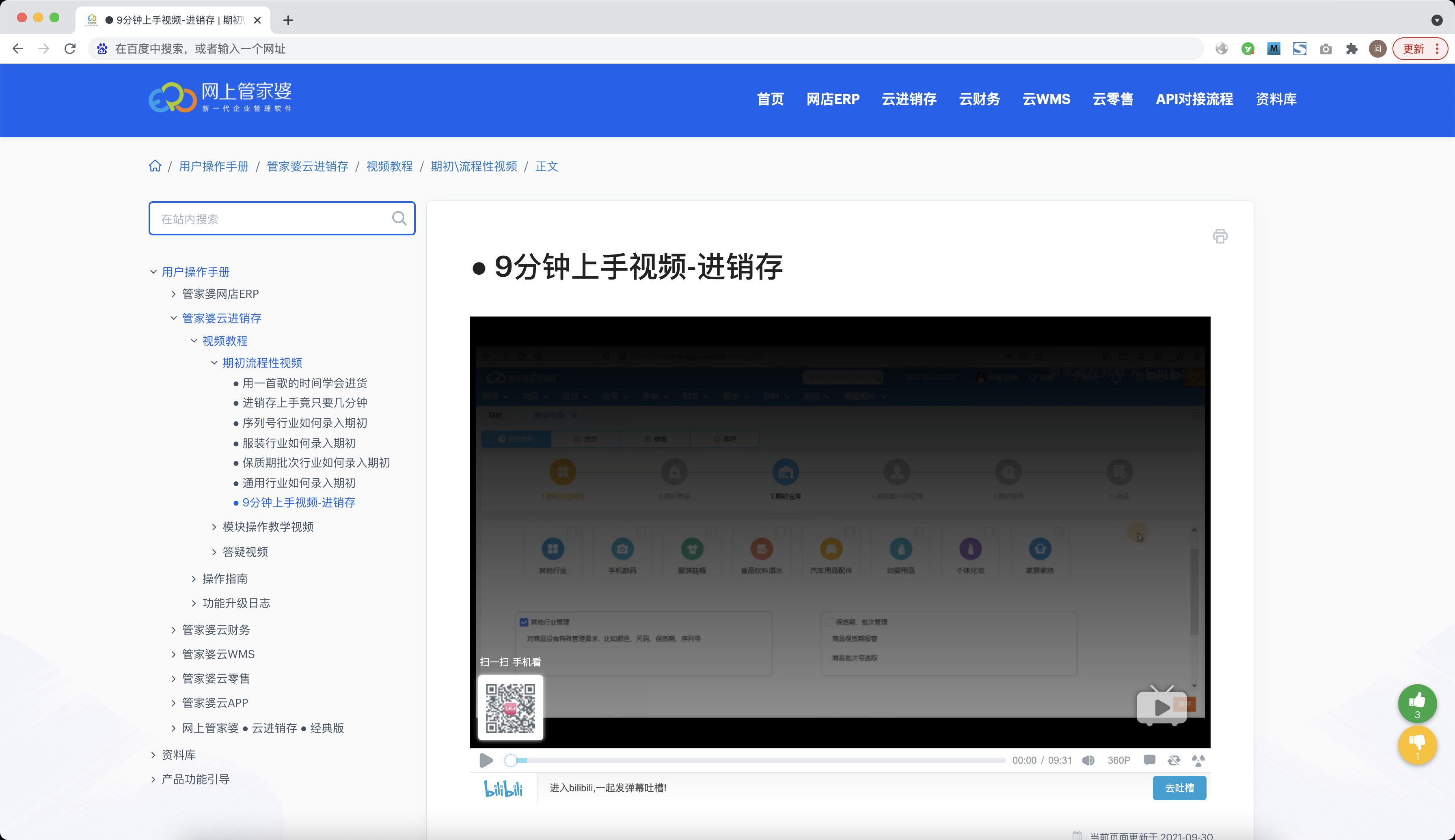Image resolution: width=1455 pixels, height=840 pixels.
Task: Click 用户操作手册 breadcrumb link
Action: (214, 166)
